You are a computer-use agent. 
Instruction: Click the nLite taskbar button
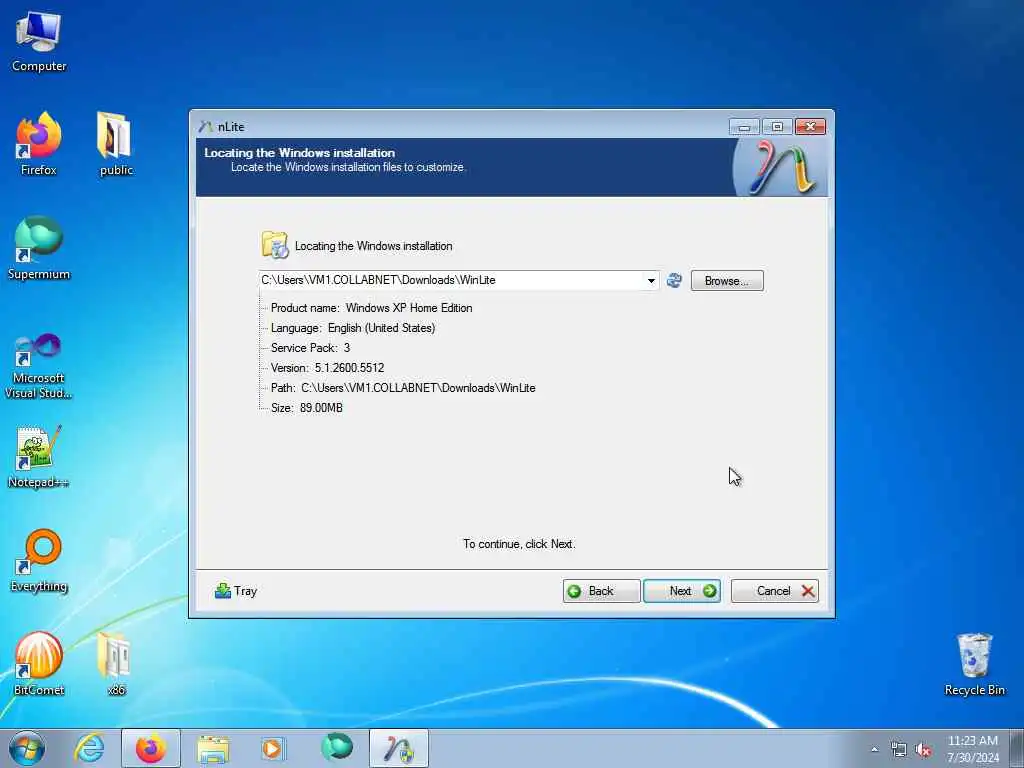tap(398, 749)
